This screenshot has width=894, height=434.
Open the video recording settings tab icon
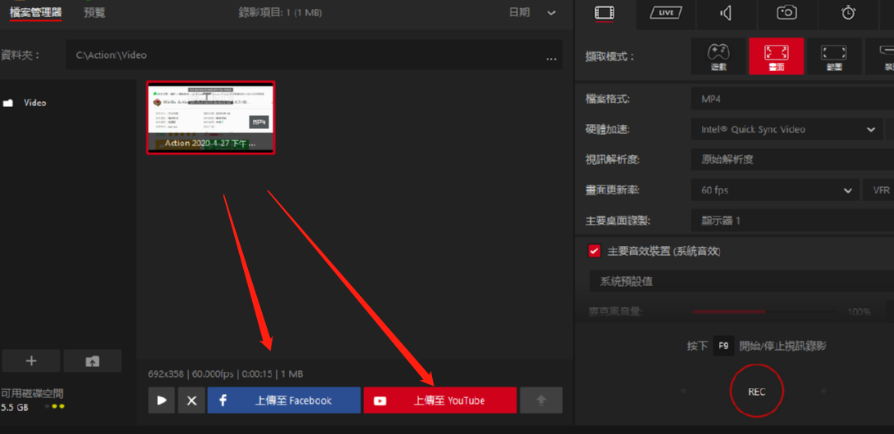coord(604,13)
